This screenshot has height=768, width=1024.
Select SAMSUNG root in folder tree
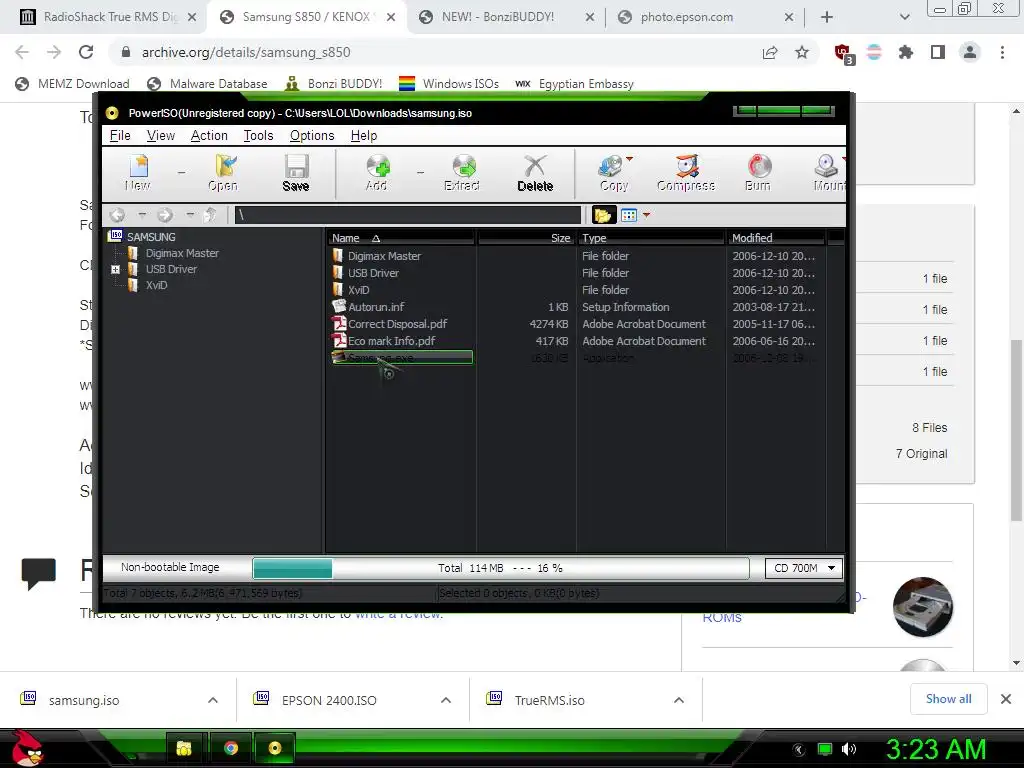(x=151, y=237)
